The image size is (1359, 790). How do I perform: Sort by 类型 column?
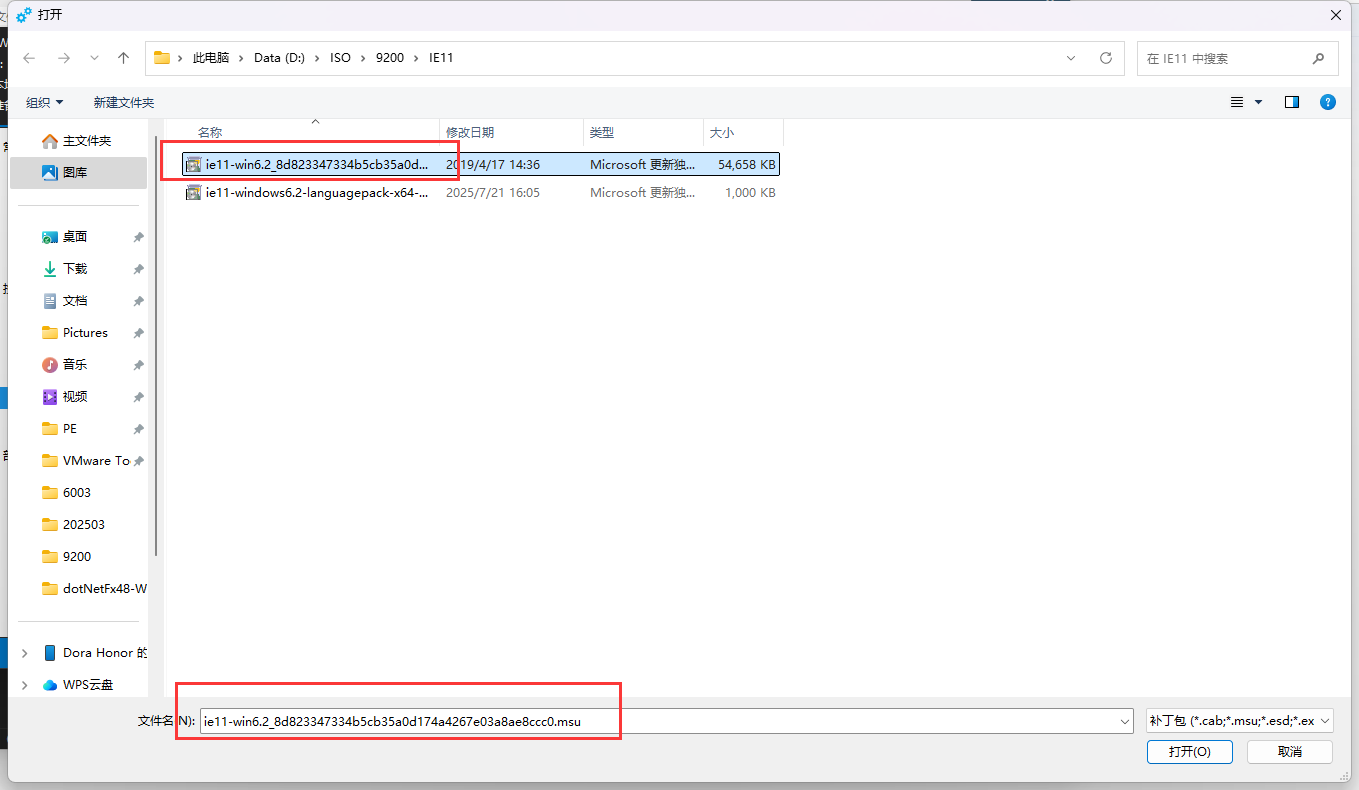tap(601, 132)
